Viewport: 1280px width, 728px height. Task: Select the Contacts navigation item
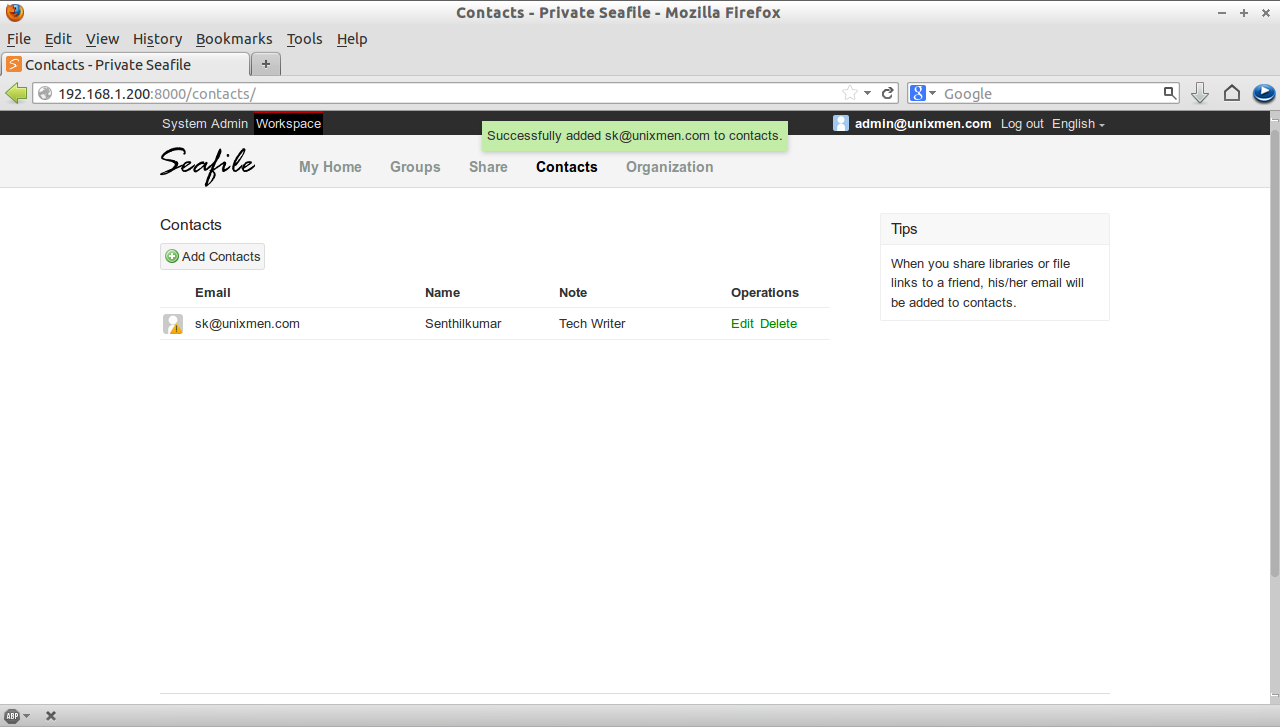click(567, 167)
